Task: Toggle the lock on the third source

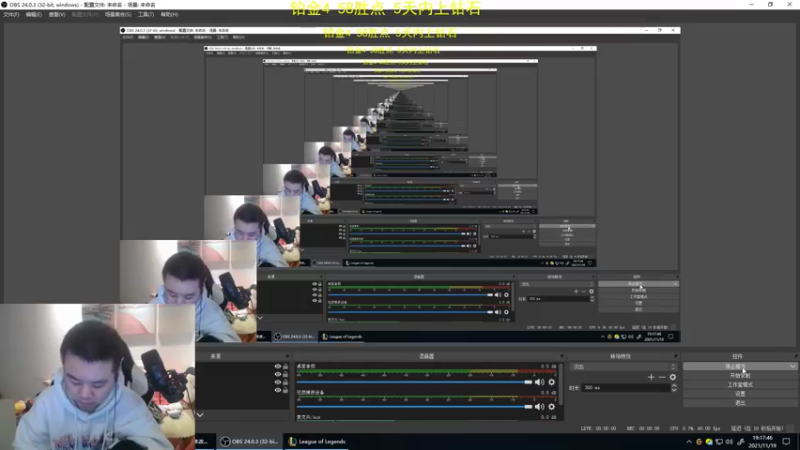Action: click(x=285, y=382)
